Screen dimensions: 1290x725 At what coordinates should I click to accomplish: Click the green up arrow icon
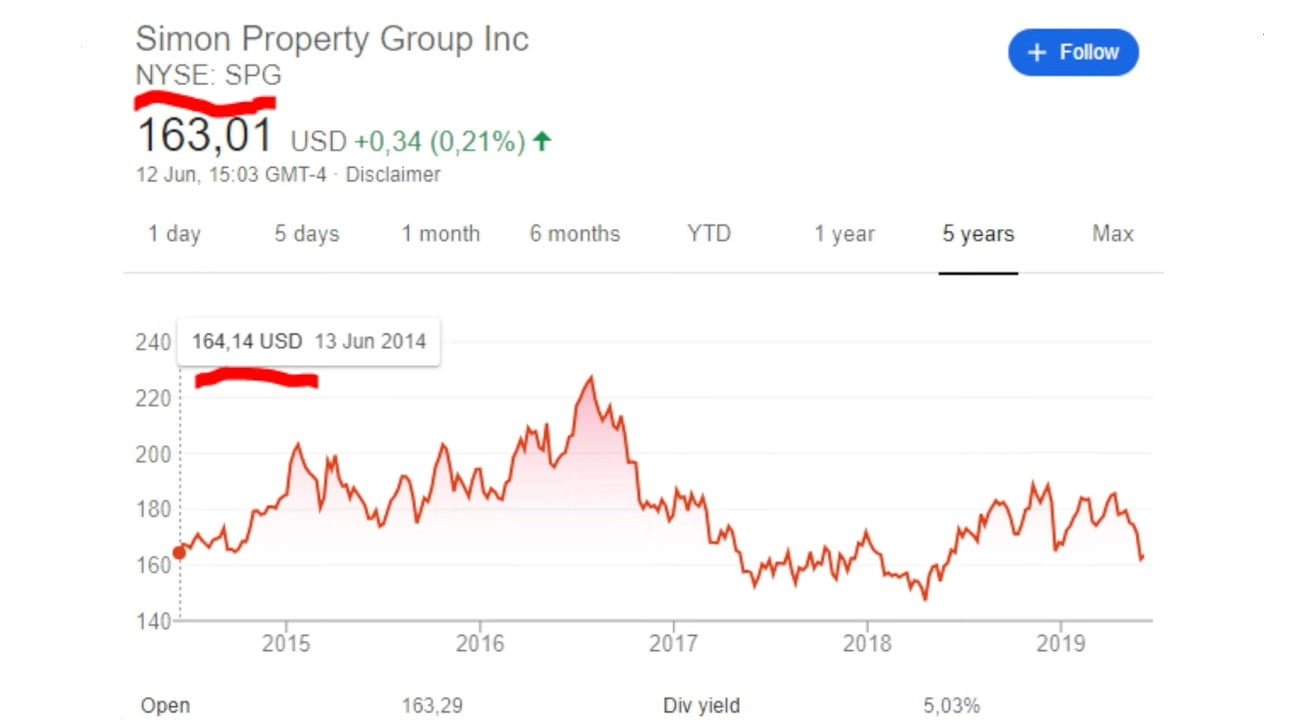[x=541, y=141]
